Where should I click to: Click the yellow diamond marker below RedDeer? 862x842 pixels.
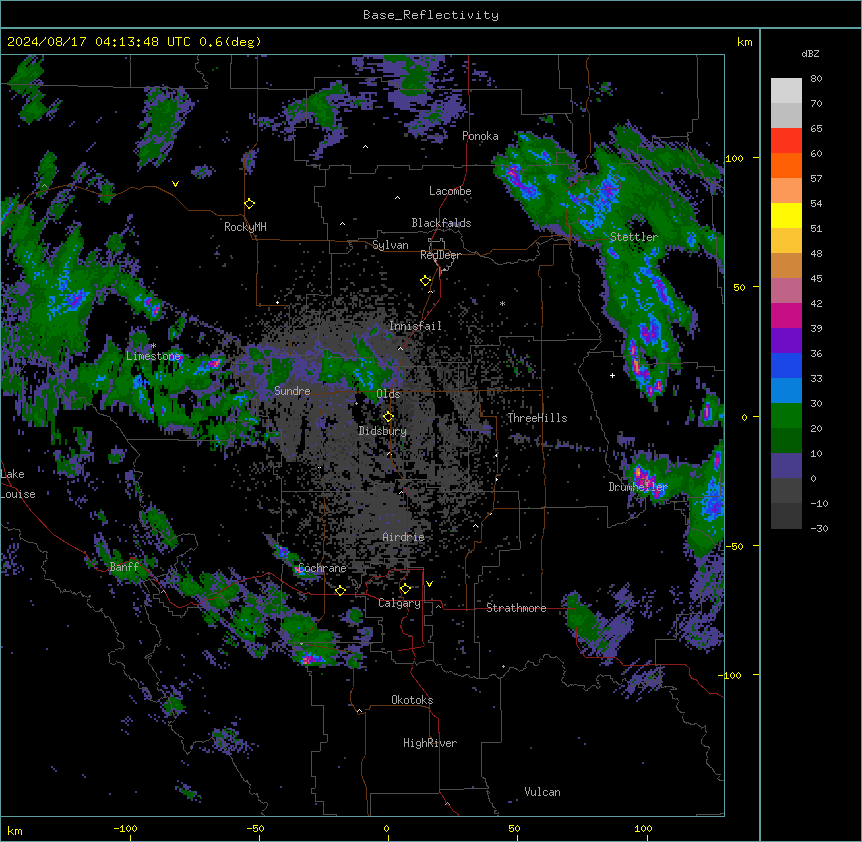pos(426,281)
